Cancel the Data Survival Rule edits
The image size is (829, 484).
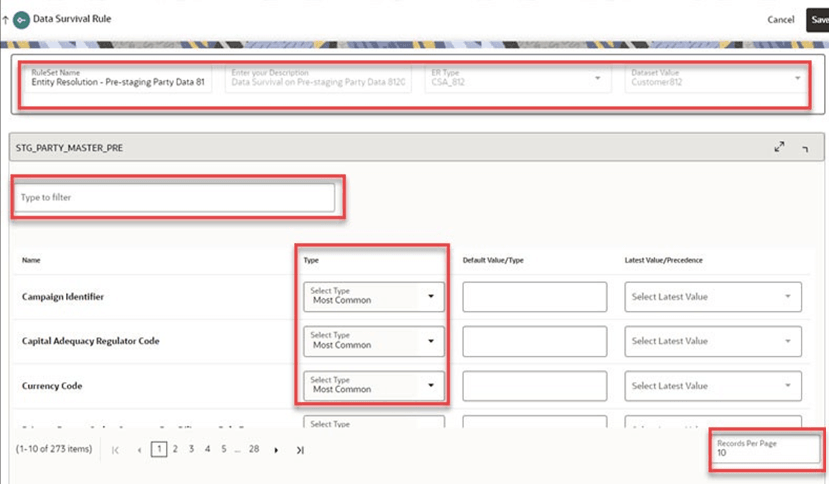pos(780,20)
